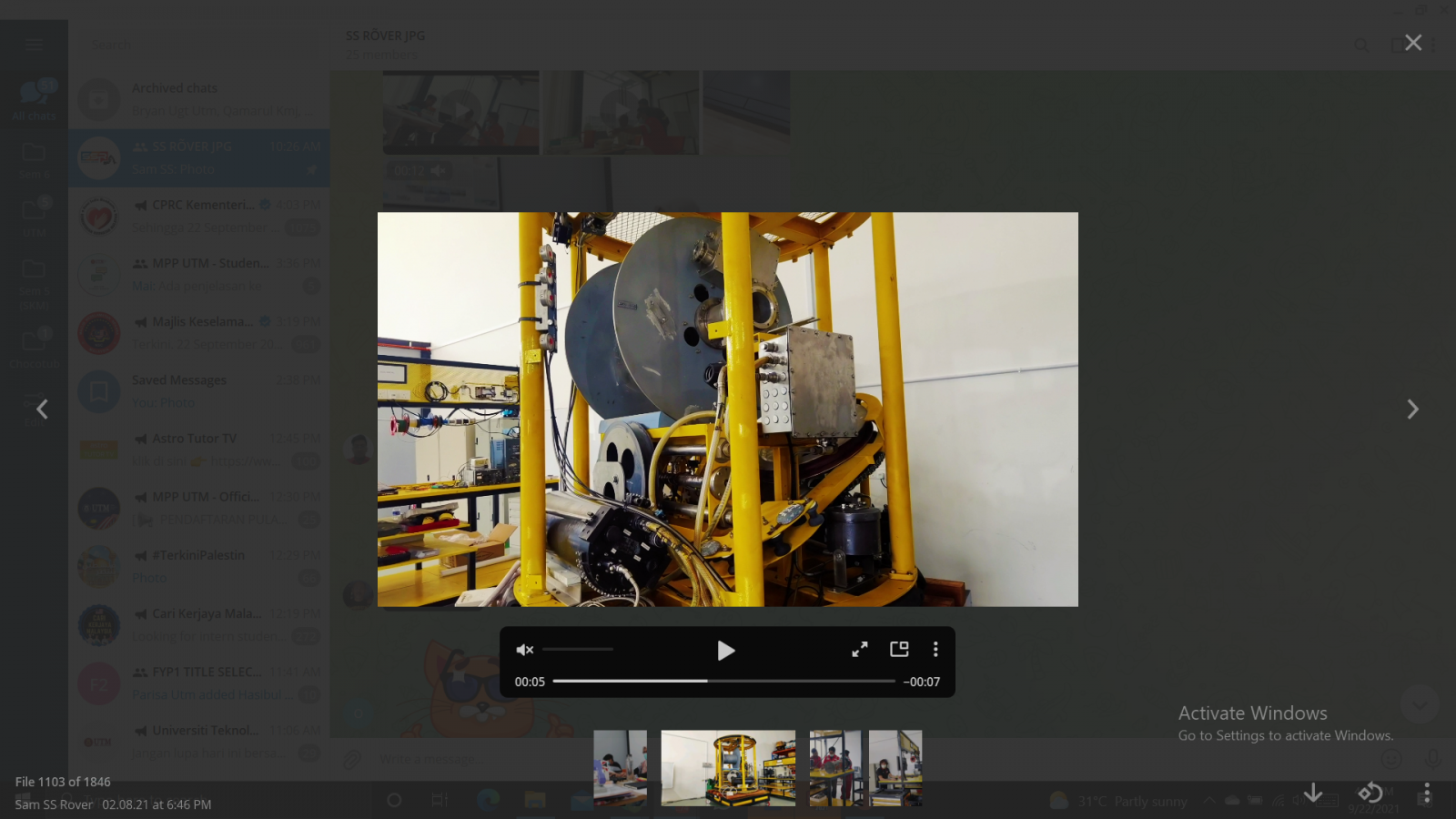Go to the next media file
Screen dimensions: 1456x819
pyautogui.click(x=1412, y=409)
